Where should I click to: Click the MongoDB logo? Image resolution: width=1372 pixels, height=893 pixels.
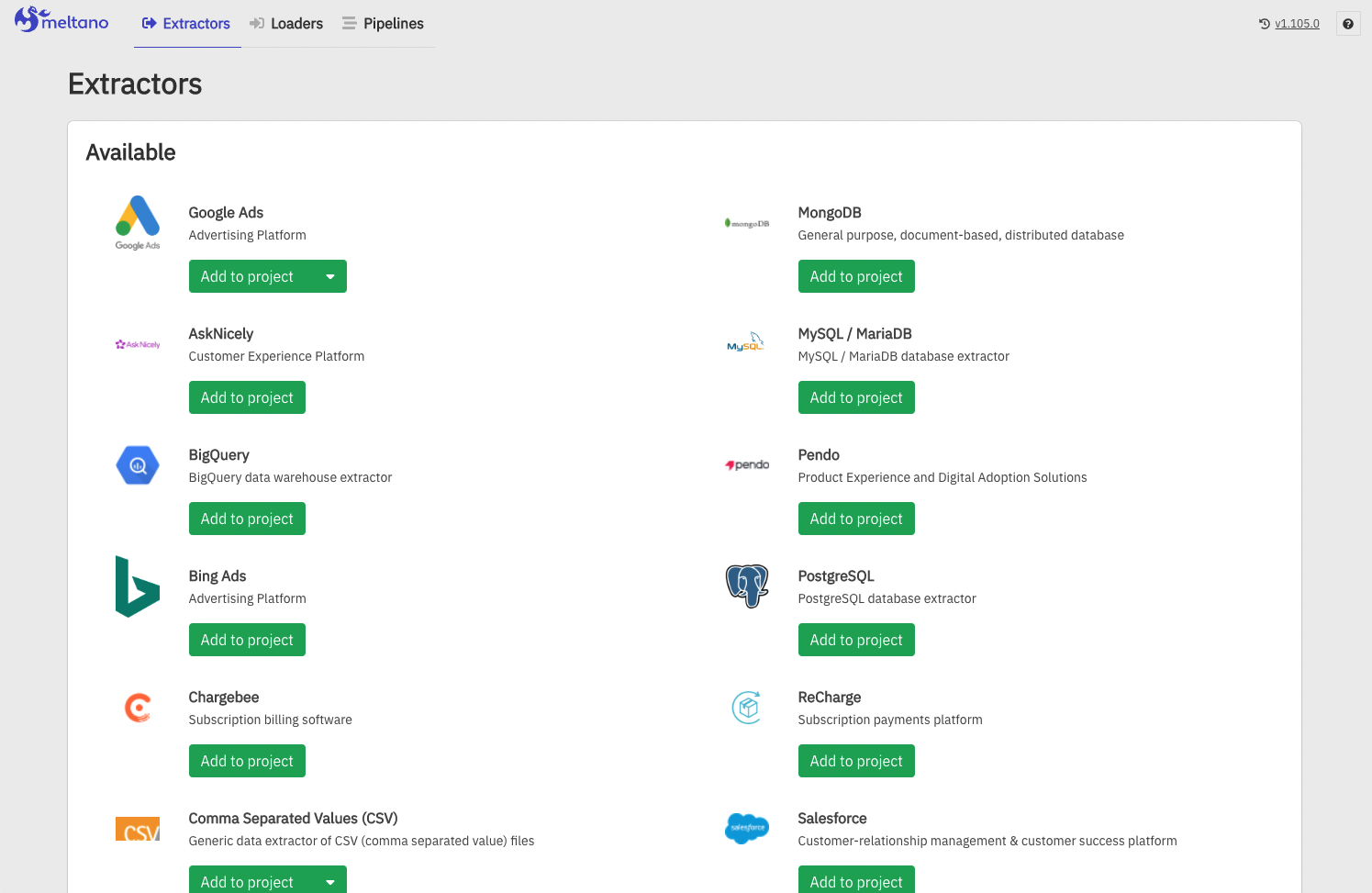coord(747,223)
